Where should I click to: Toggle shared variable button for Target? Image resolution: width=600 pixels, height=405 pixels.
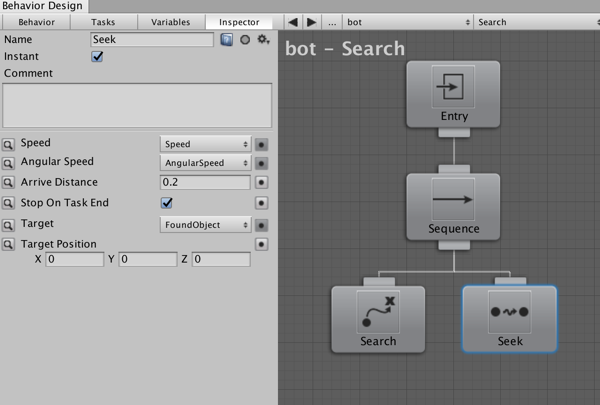261,225
